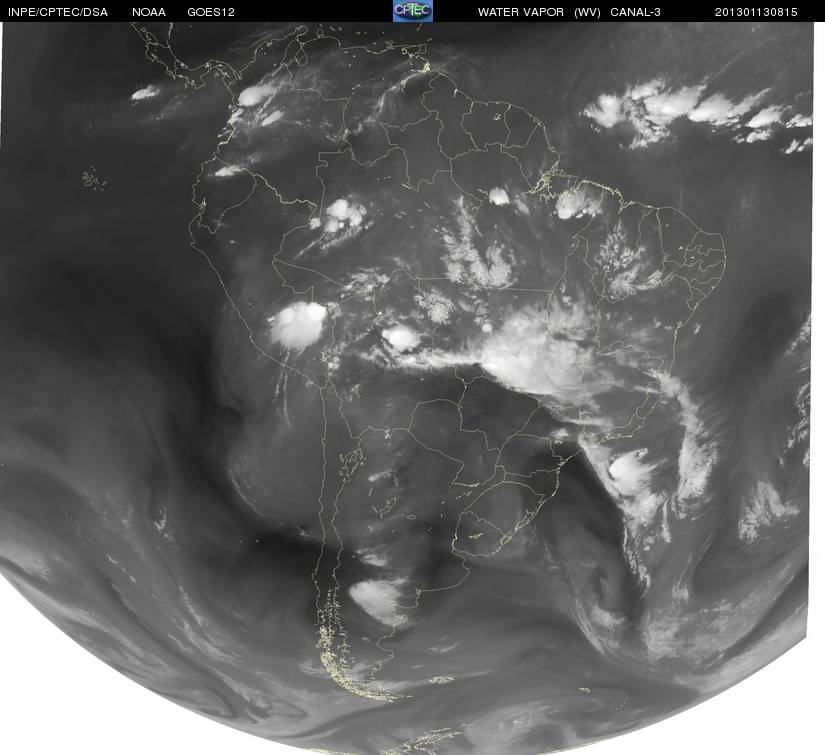Click the CANAL-3 channel label
The width and height of the screenshot is (825, 755).
tap(636, 12)
